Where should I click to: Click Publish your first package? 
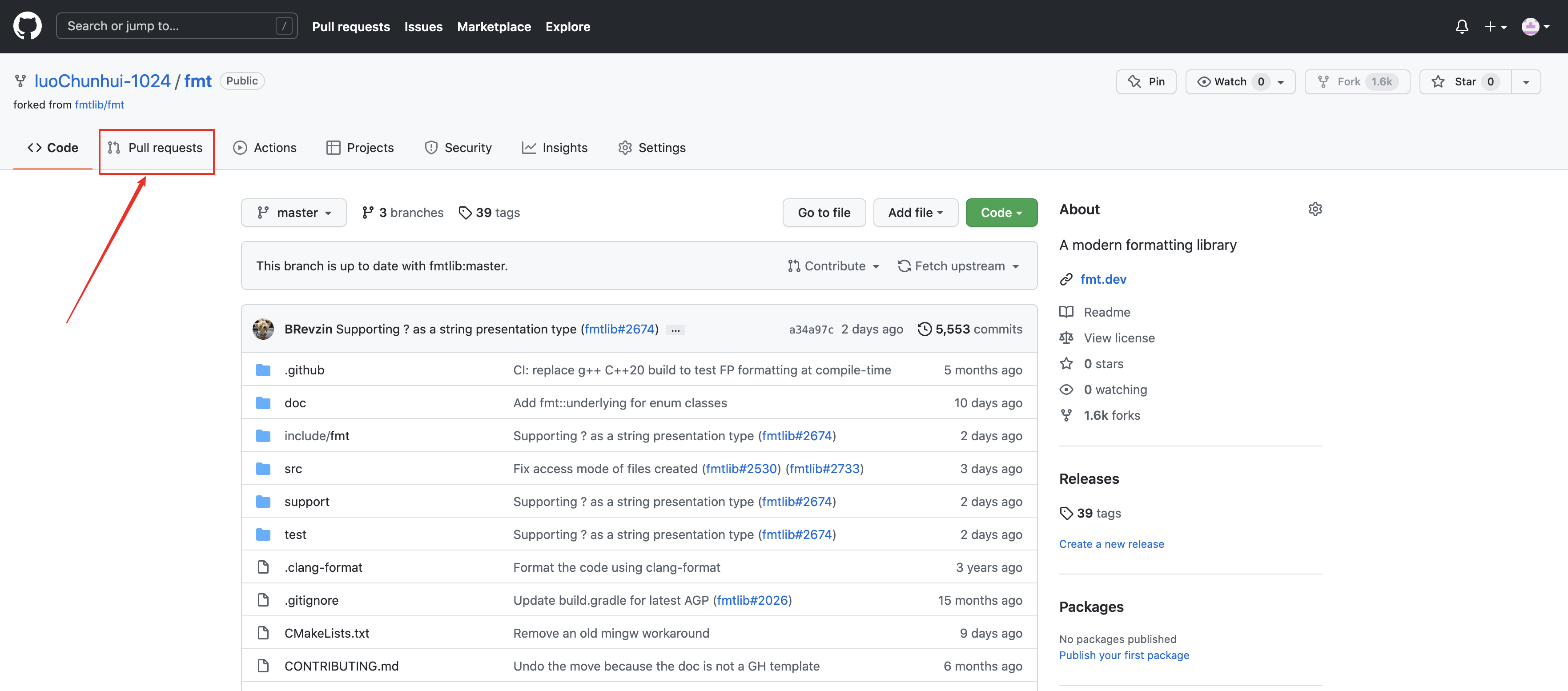(x=1124, y=656)
